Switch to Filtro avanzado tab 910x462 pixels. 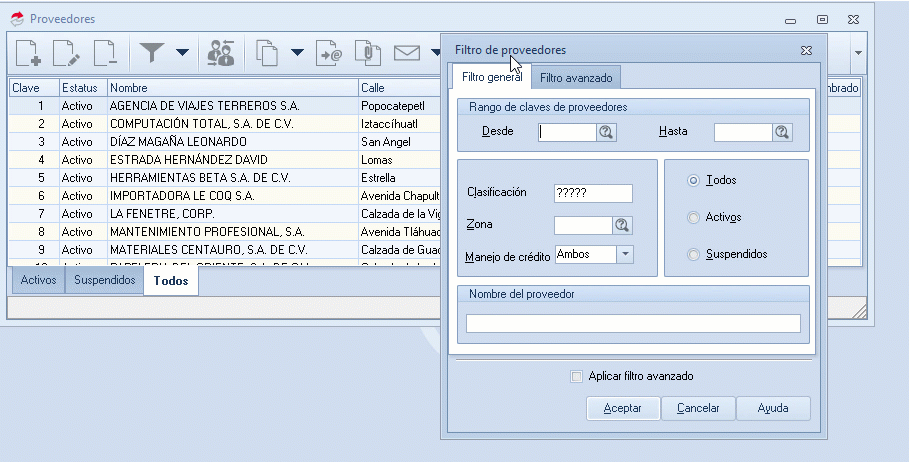tap(576, 78)
